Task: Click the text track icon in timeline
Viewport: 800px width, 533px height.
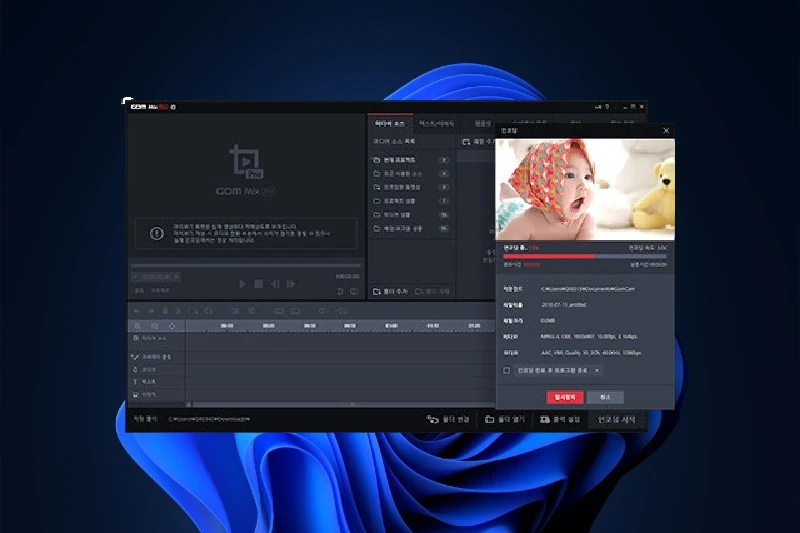Action: [135, 381]
